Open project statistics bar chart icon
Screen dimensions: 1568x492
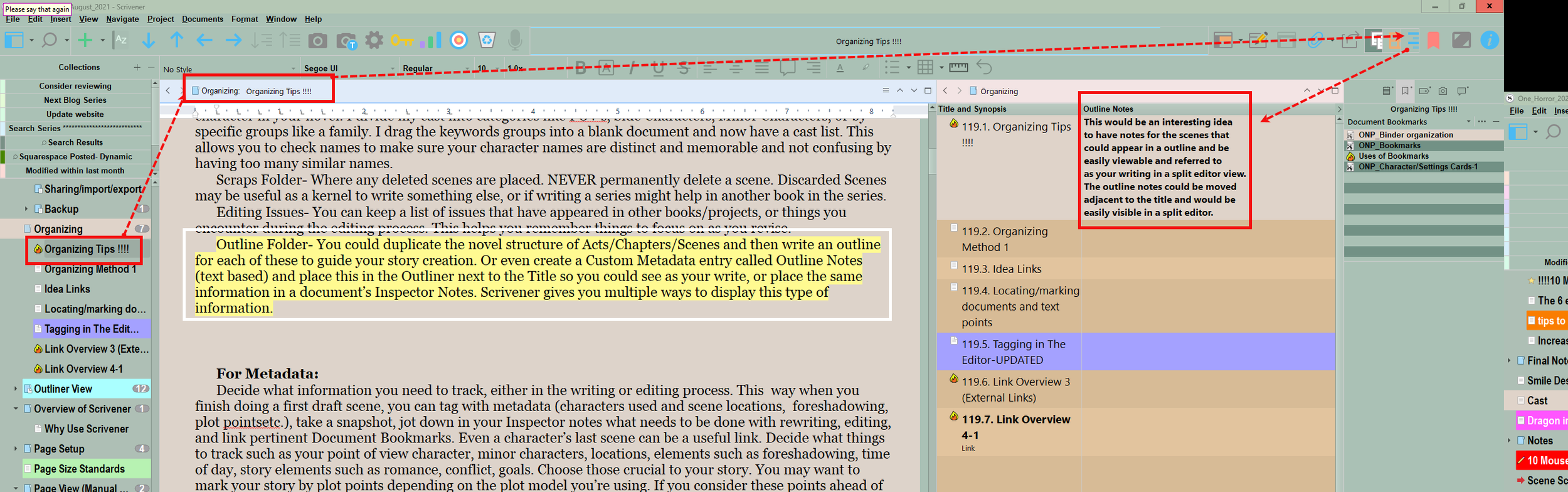431,40
